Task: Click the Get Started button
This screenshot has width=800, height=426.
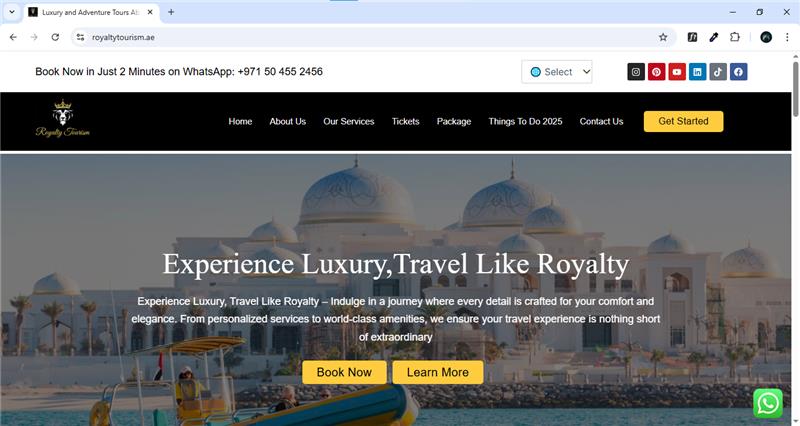Action: pyautogui.click(x=683, y=121)
